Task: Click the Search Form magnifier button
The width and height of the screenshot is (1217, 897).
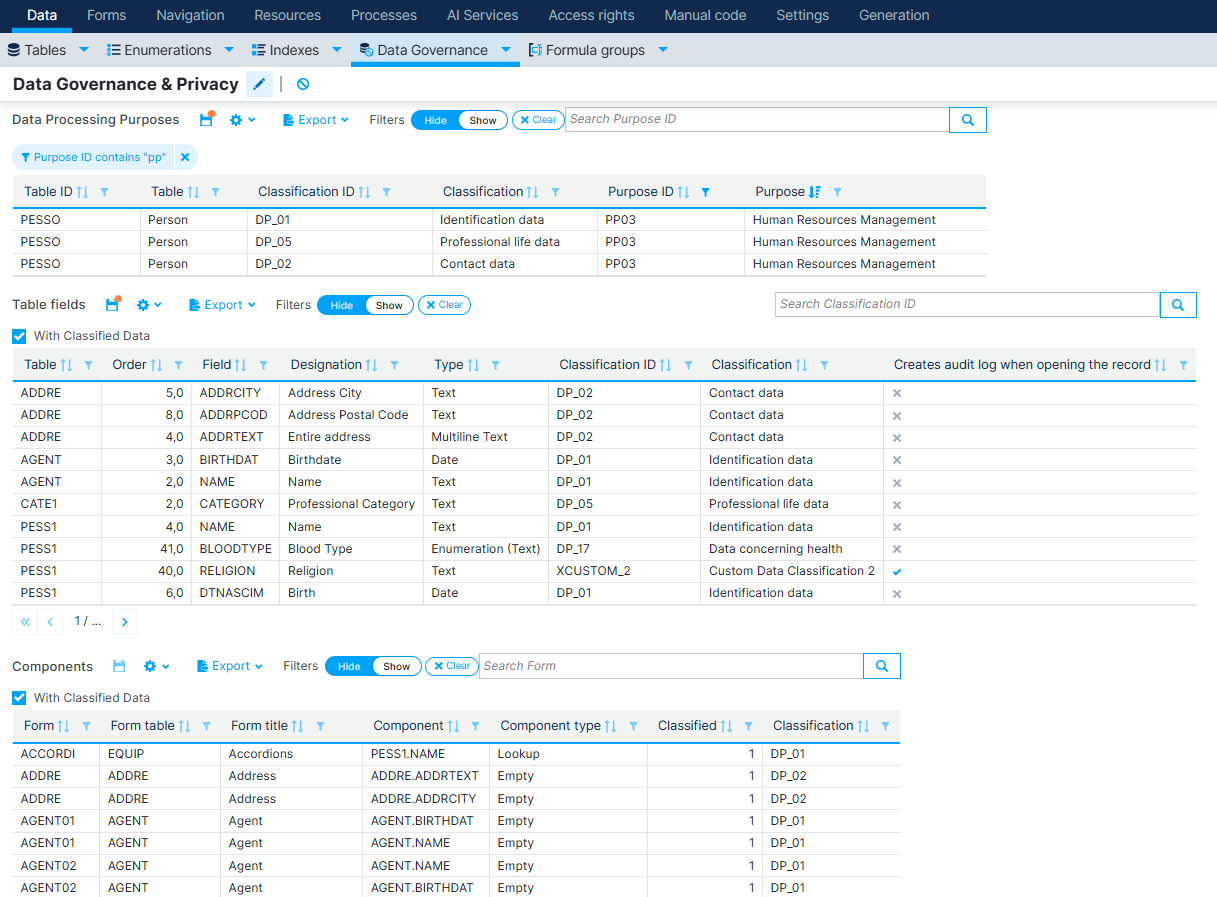Action: [882, 666]
